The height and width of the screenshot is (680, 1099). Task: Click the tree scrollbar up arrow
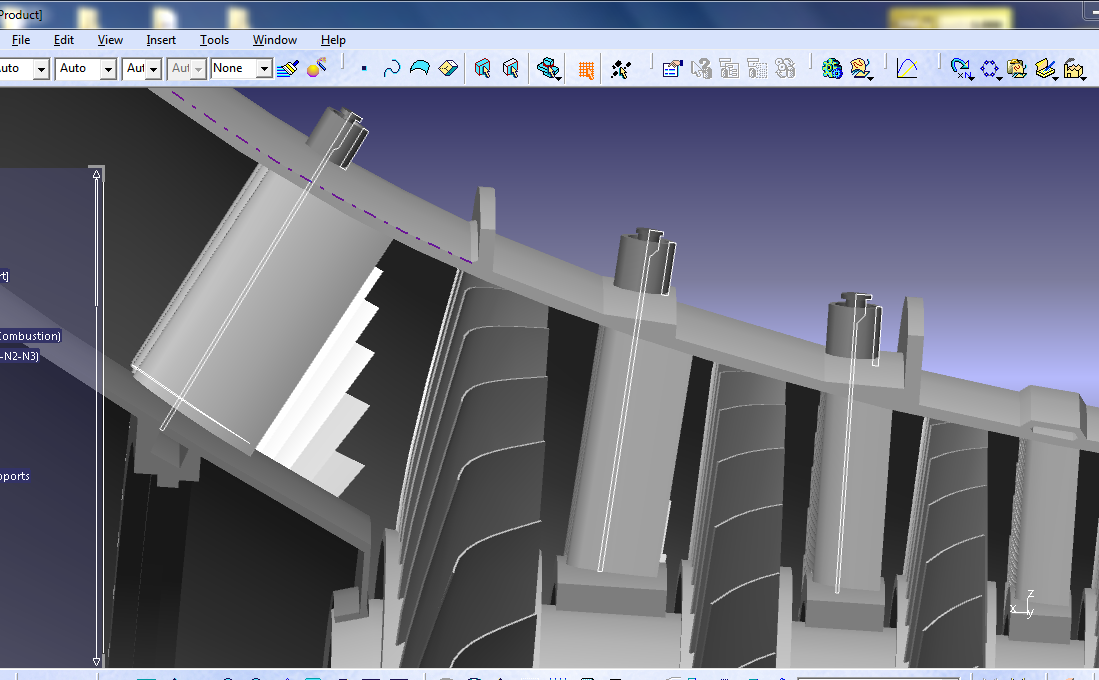97,175
